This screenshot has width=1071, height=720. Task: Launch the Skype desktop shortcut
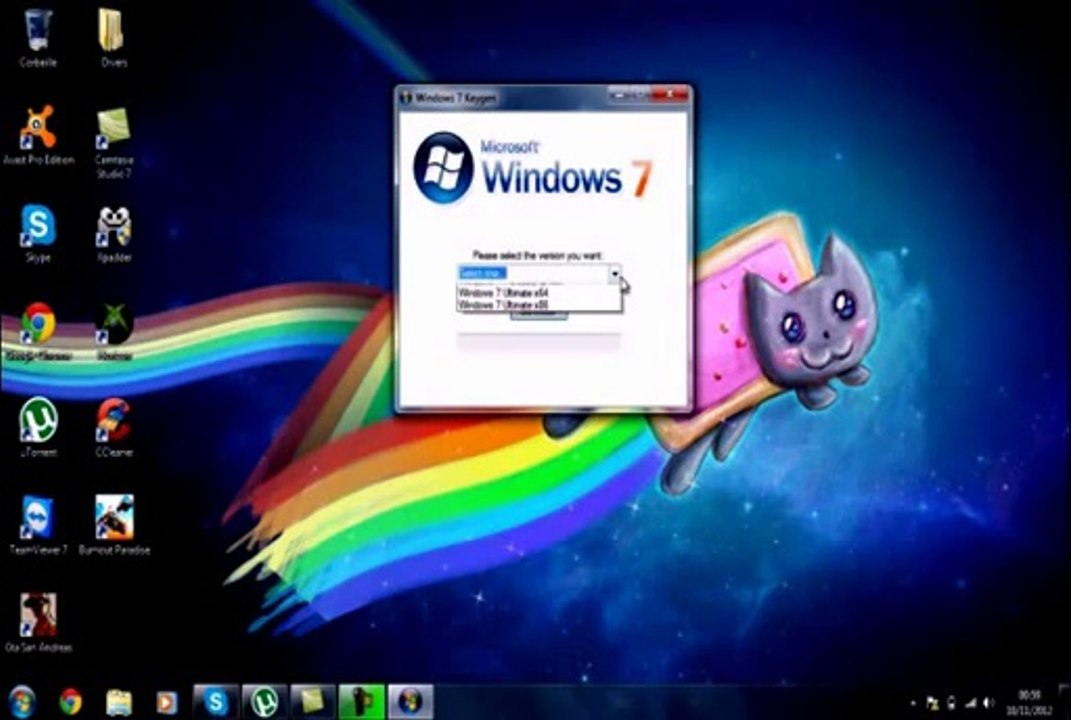[x=38, y=232]
